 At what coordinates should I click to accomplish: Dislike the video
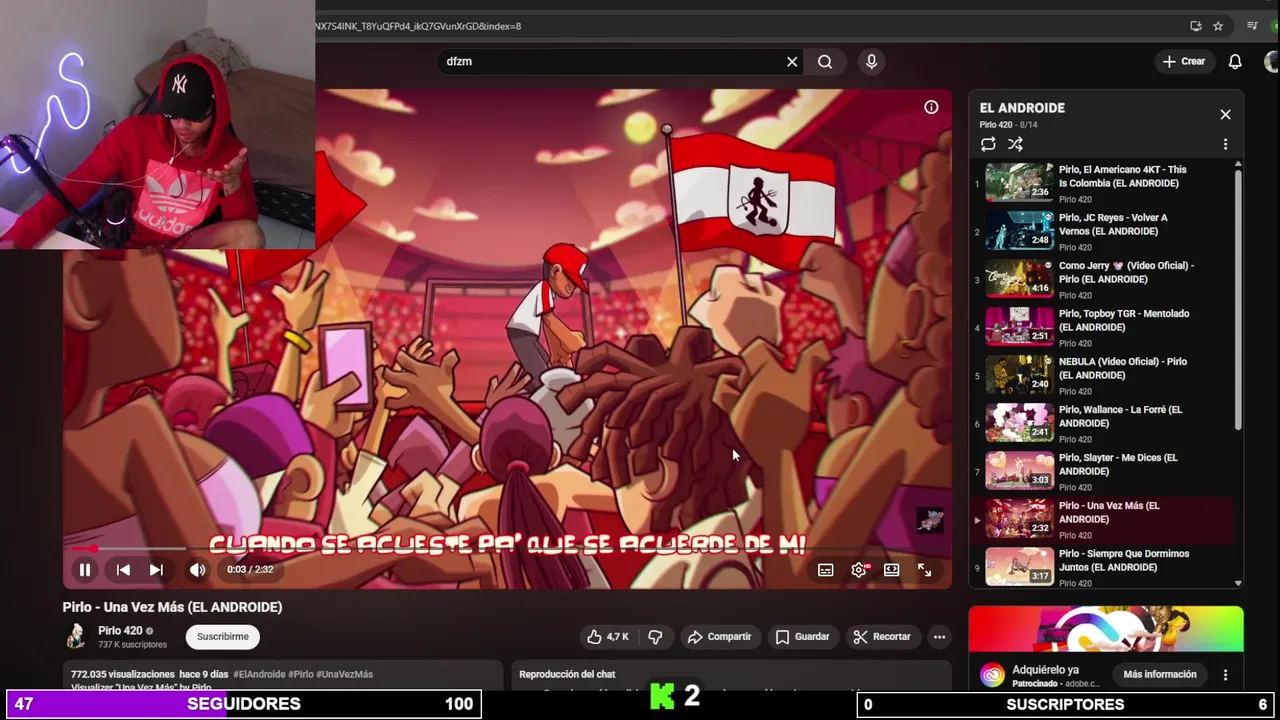(655, 637)
